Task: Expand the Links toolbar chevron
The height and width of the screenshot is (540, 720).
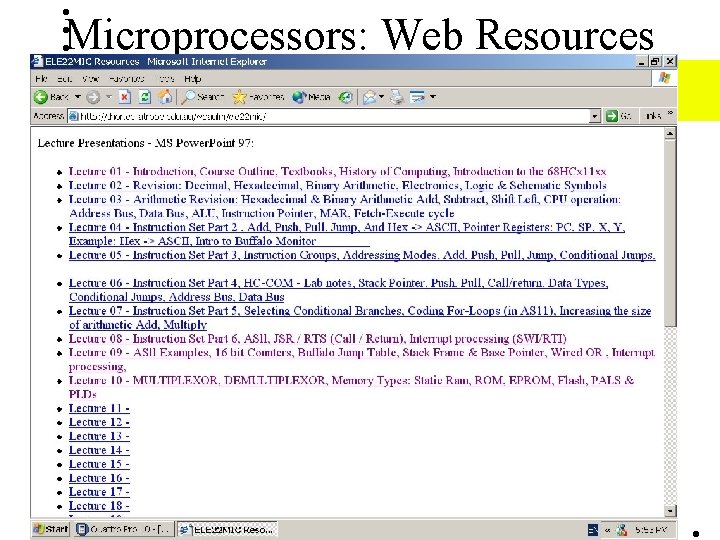Action: click(670, 113)
